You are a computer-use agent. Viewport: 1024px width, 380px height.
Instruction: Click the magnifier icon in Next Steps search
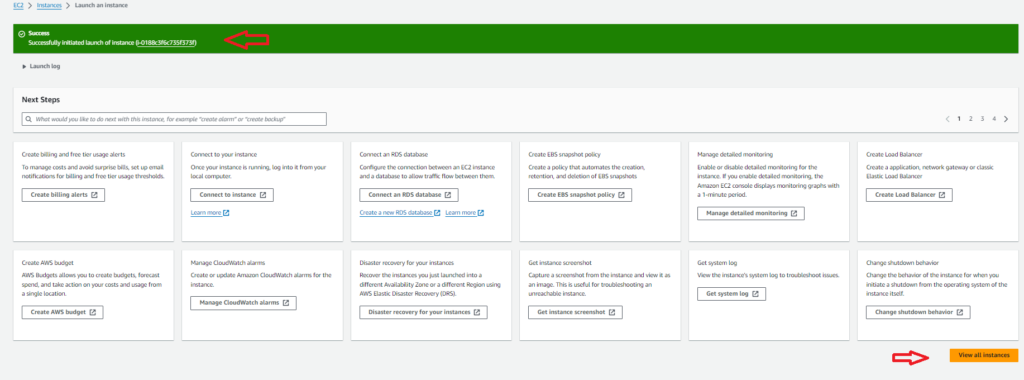tap(29, 119)
